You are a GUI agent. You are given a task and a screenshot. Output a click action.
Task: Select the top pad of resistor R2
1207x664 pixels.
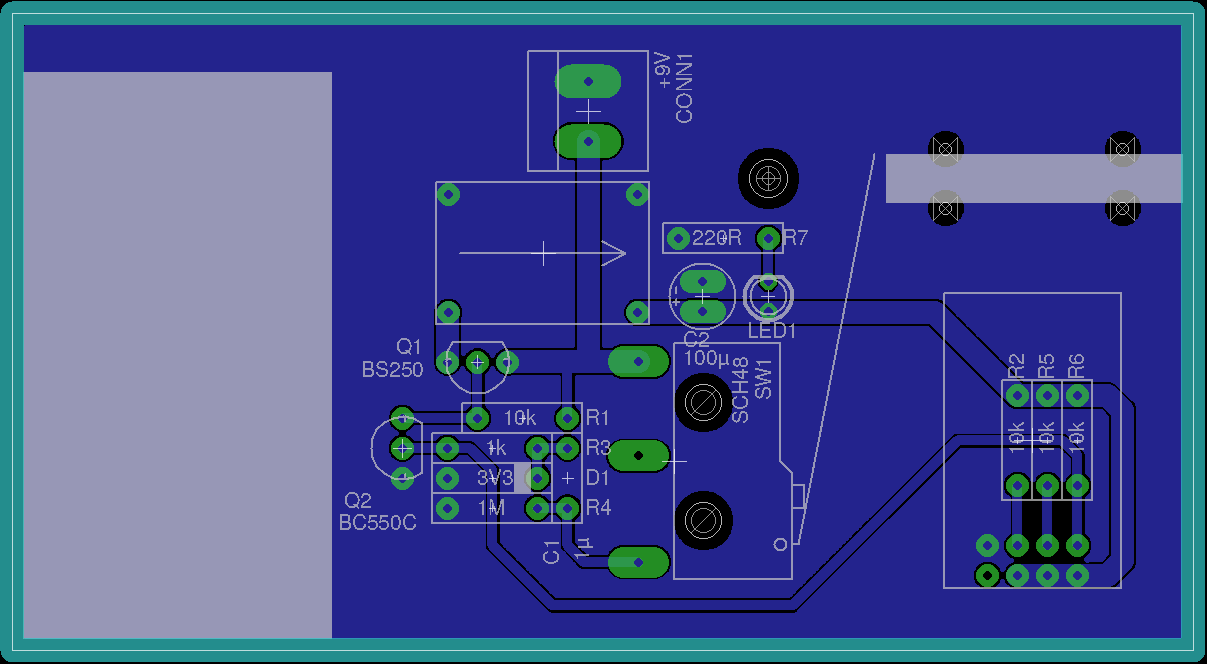(x=1017, y=395)
